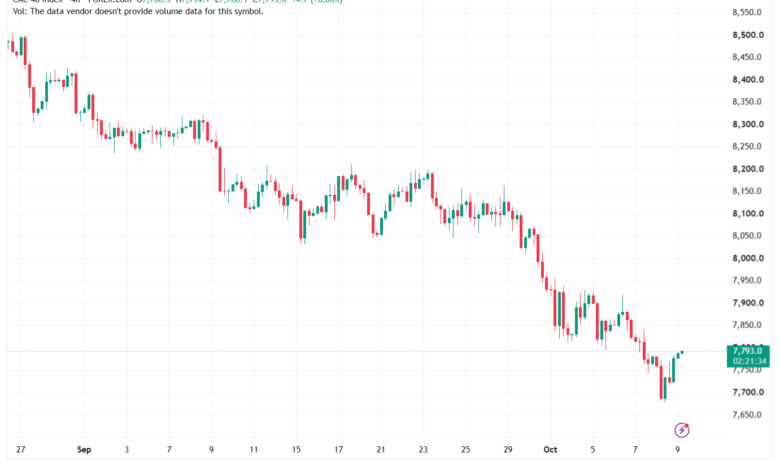Image resolution: width=780 pixels, height=470 pixels.
Task: Click the 17 date on time axis
Action: pos(338,450)
